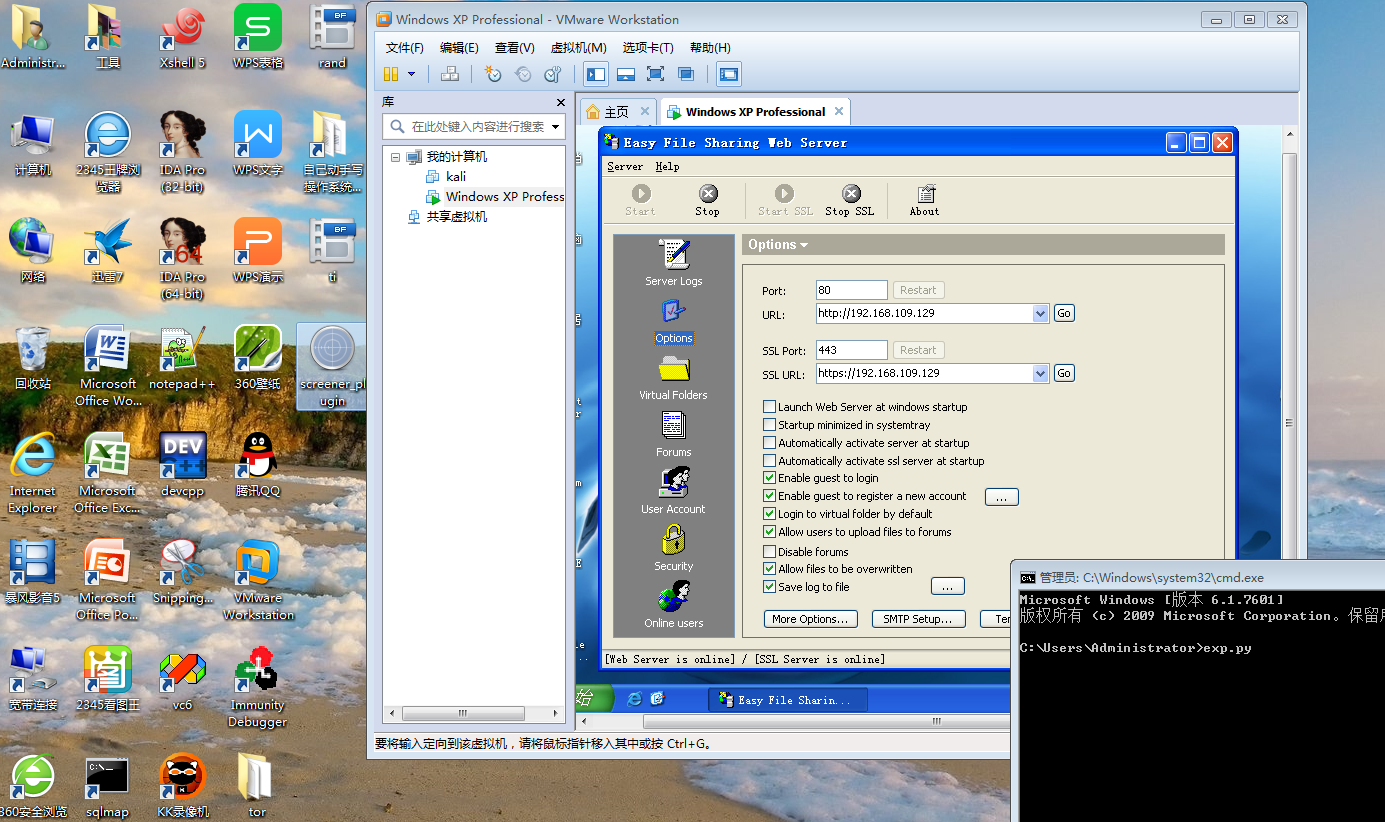This screenshot has height=822, width=1385.
Task: Collapse the 我的计算机 tree node
Action: pyautogui.click(x=396, y=157)
